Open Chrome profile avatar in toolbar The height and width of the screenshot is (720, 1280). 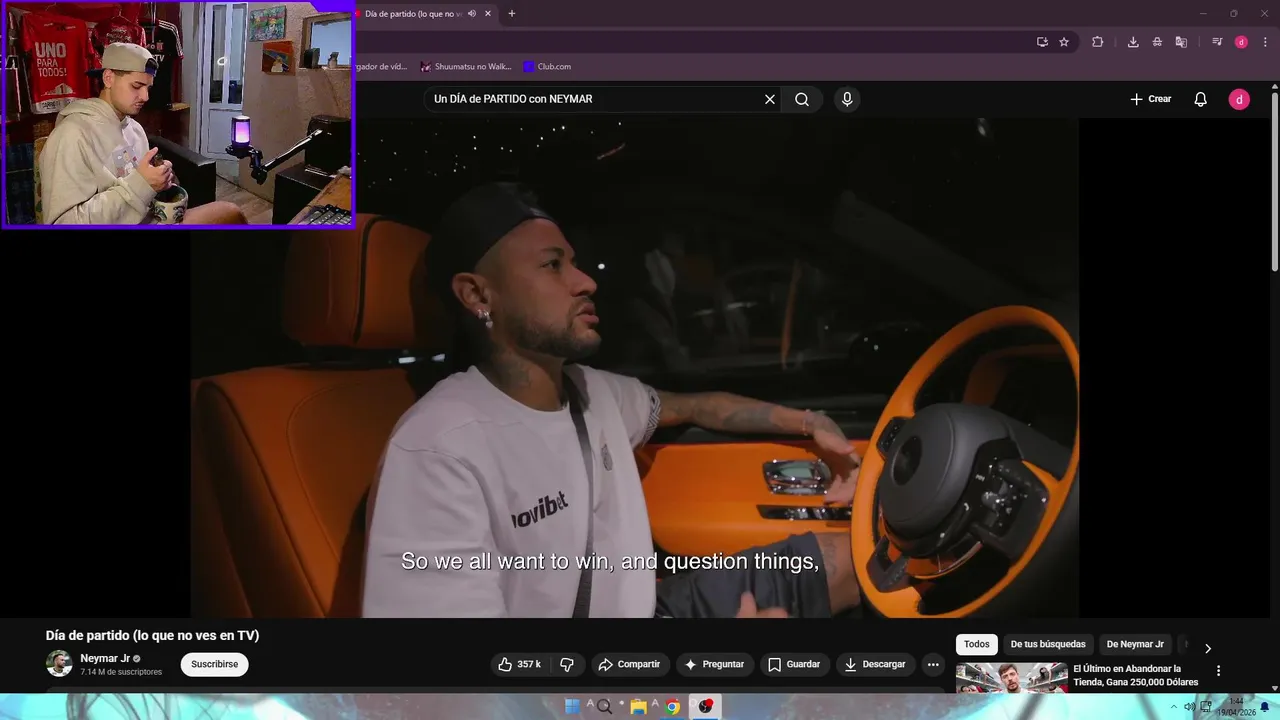point(1241,42)
